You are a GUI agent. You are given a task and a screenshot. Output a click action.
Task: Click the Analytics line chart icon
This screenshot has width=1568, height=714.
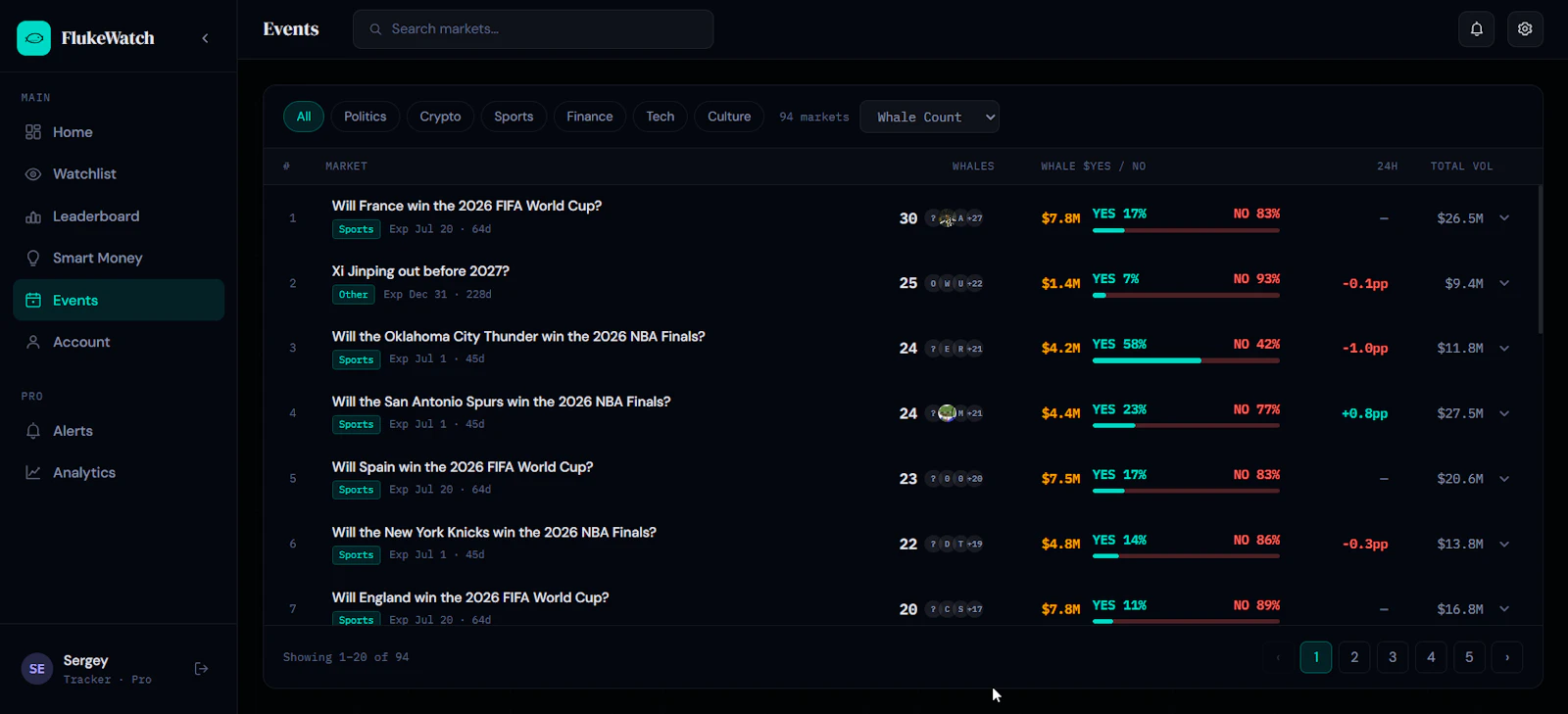tap(33, 473)
